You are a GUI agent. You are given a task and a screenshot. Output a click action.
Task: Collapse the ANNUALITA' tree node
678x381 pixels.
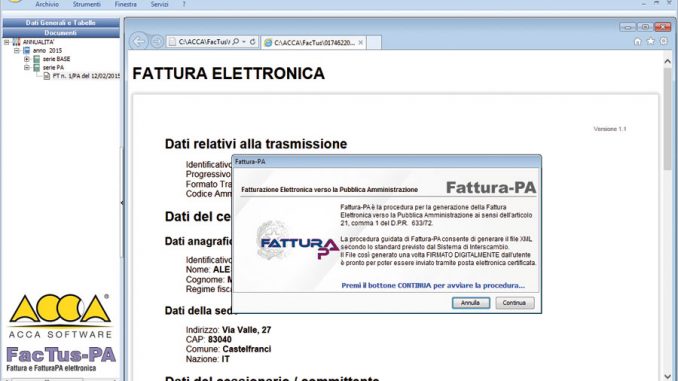click(6, 42)
